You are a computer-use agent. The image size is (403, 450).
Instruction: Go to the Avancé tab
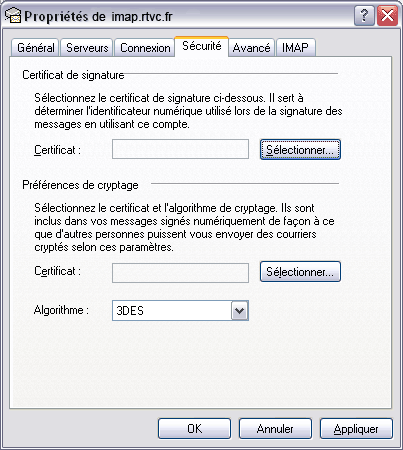(x=251, y=48)
